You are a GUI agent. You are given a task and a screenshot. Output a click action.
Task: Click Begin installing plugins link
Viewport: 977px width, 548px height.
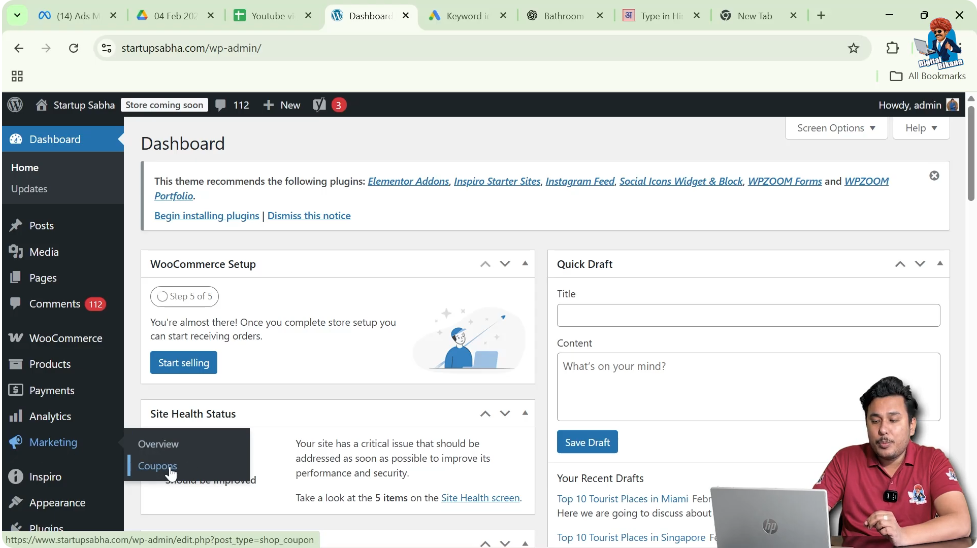click(x=207, y=216)
